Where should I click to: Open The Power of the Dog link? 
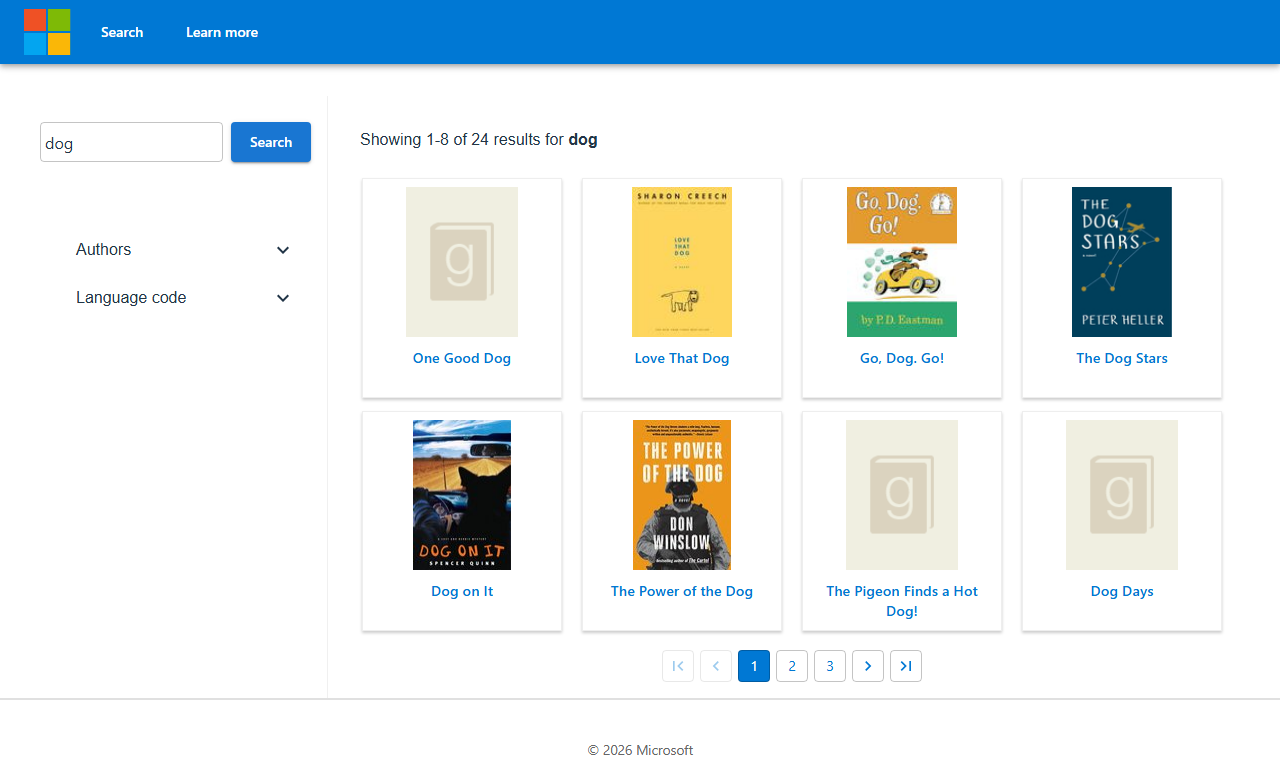(x=682, y=591)
